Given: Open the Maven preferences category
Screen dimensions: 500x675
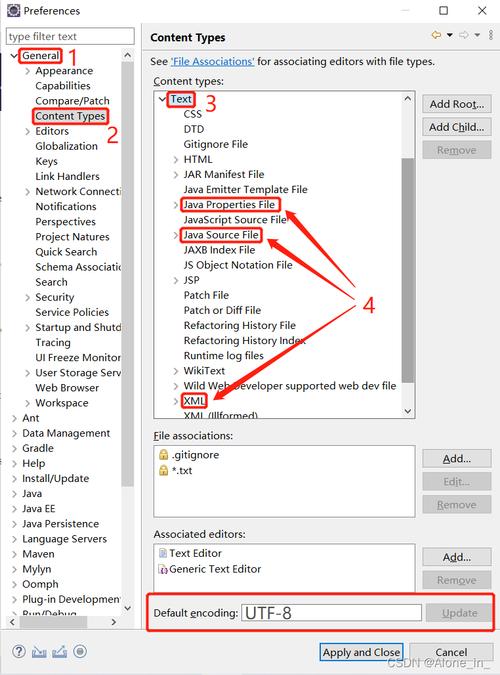Looking at the screenshot, I should (x=38, y=554).
